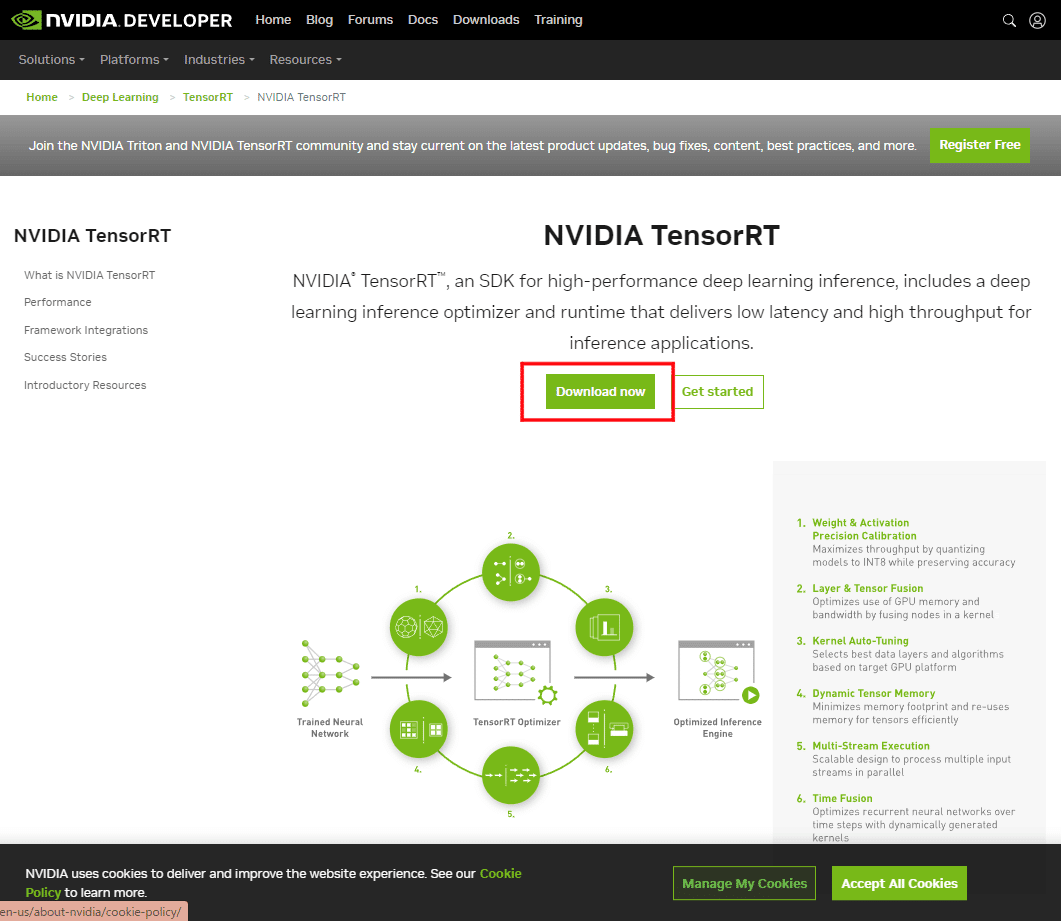1061x921 pixels.
Task: Click the Layer & Tensor Fusion circle icon
Action: (511, 572)
